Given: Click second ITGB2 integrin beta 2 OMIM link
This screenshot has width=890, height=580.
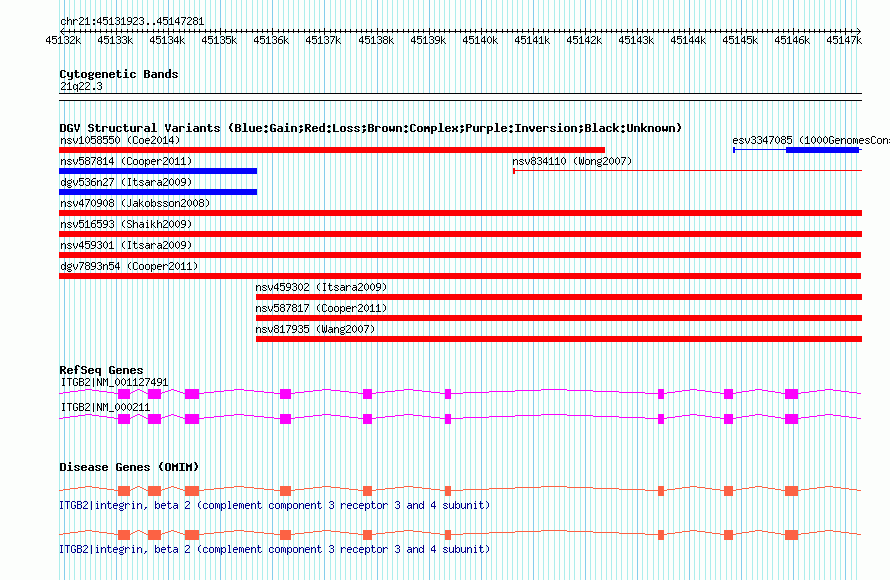Looking at the screenshot, I should (x=275, y=549).
